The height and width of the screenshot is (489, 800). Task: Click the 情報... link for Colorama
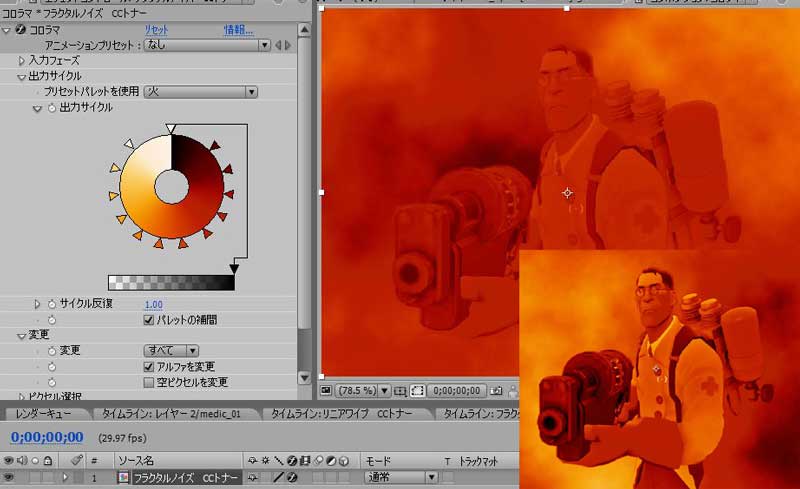[238, 30]
